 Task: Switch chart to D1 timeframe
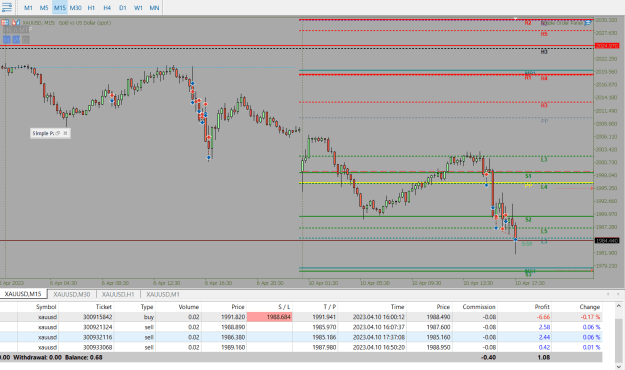pos(123,8)
